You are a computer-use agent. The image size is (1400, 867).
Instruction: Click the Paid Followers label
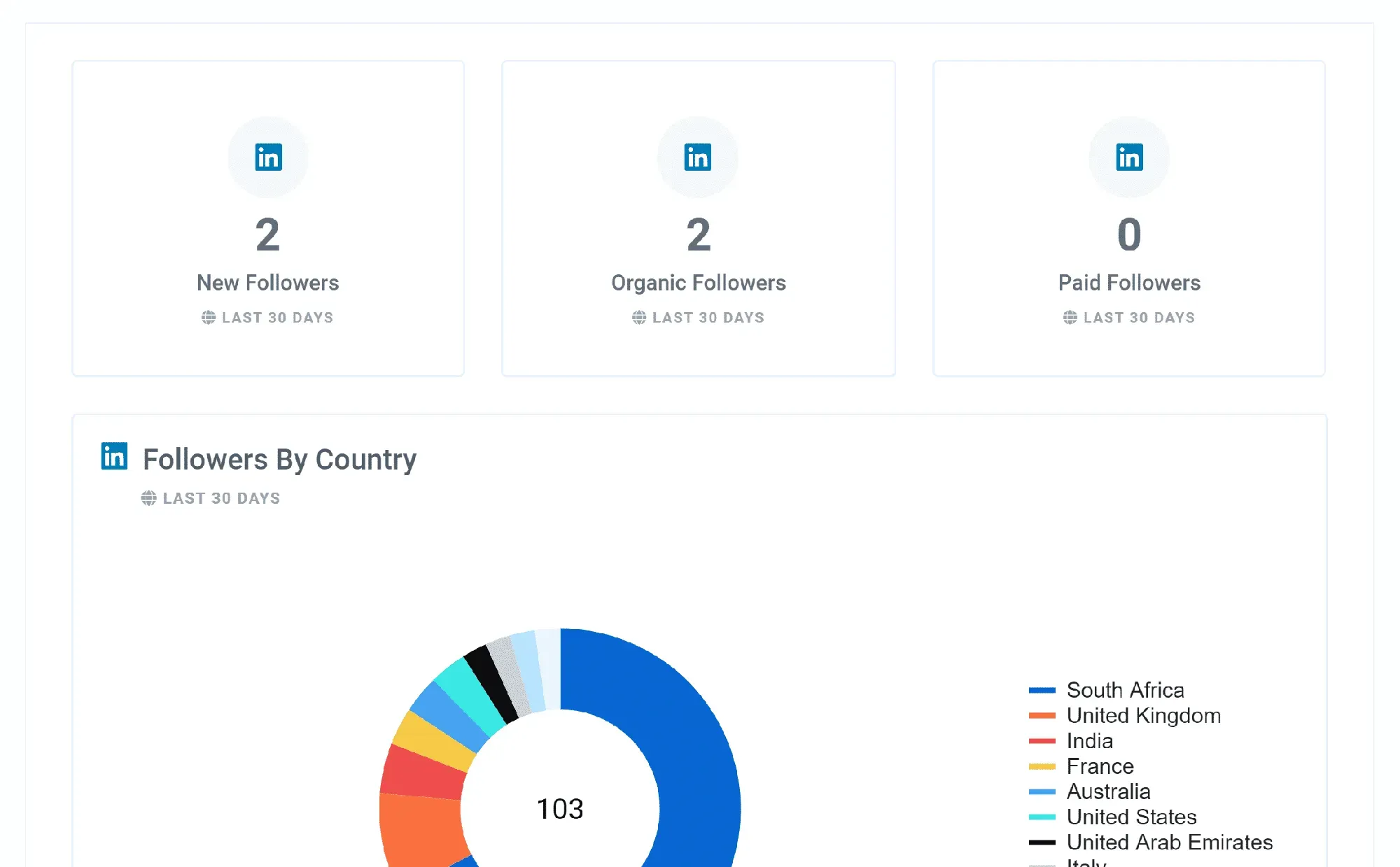pos(1129,283)
